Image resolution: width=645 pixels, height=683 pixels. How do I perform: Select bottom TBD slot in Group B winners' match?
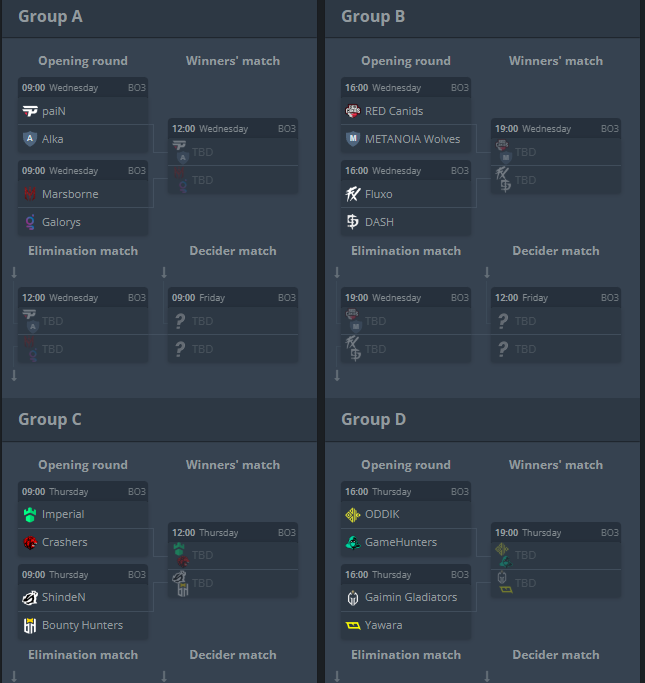556,179
